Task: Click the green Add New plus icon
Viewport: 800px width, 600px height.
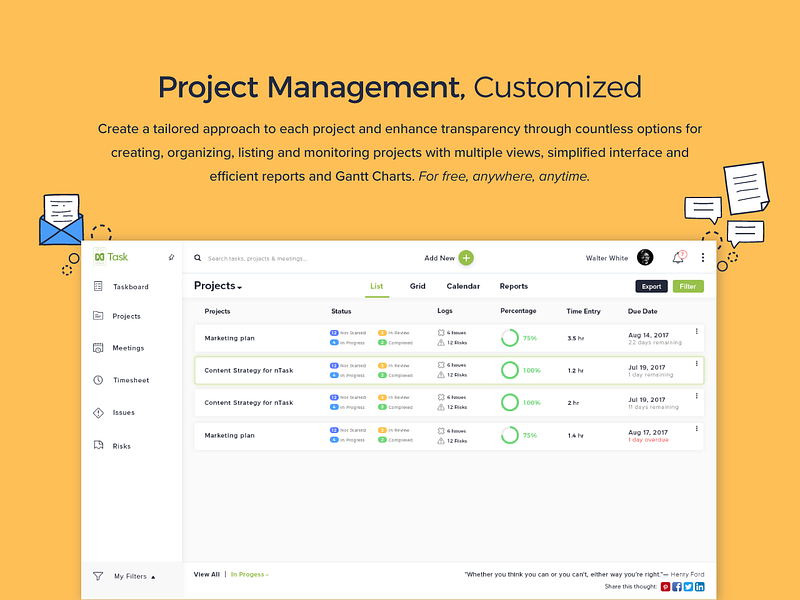Action: click(x=466, y=258)
